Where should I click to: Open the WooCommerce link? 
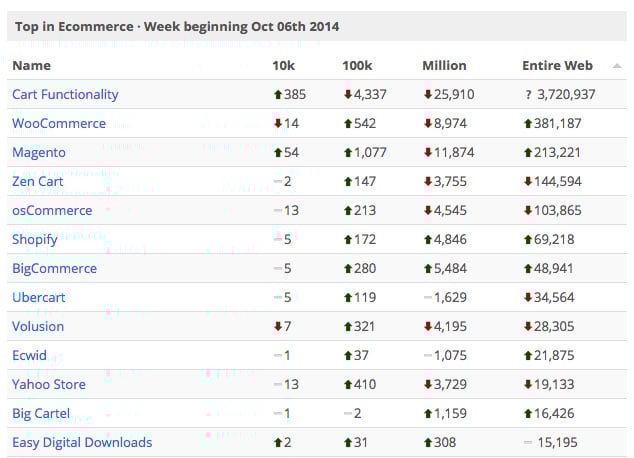coord(59,123)
